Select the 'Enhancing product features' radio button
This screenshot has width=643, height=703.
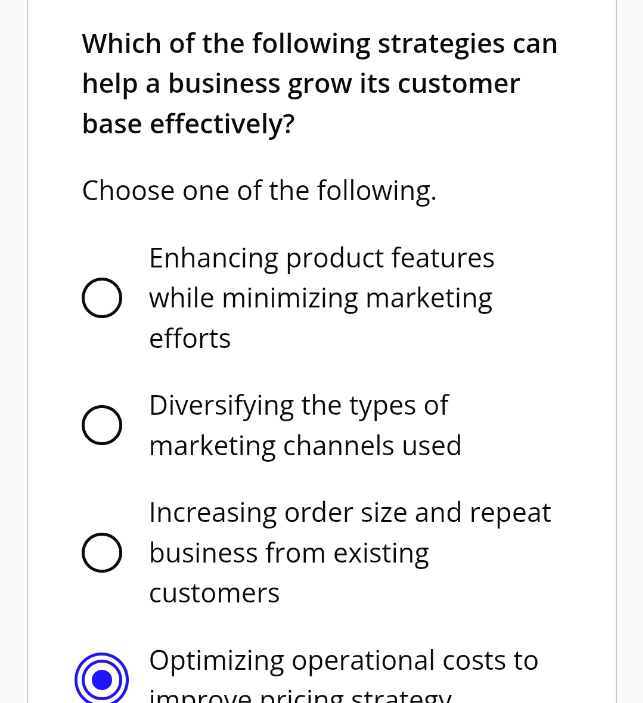pos(102,298)
